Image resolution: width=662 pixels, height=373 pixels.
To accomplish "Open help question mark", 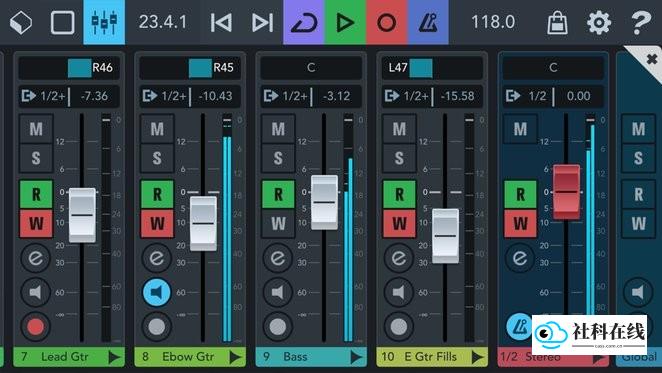I will coord(640,22).
